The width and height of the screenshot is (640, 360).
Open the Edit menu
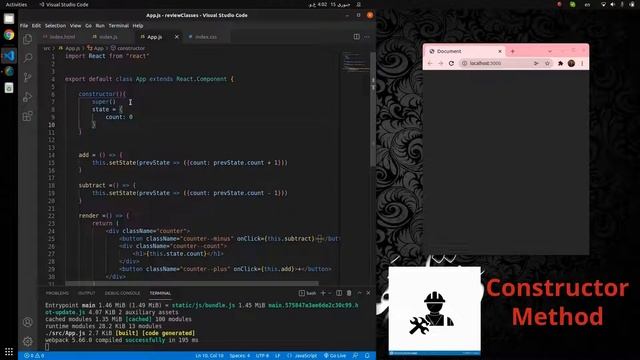[36, 26]
